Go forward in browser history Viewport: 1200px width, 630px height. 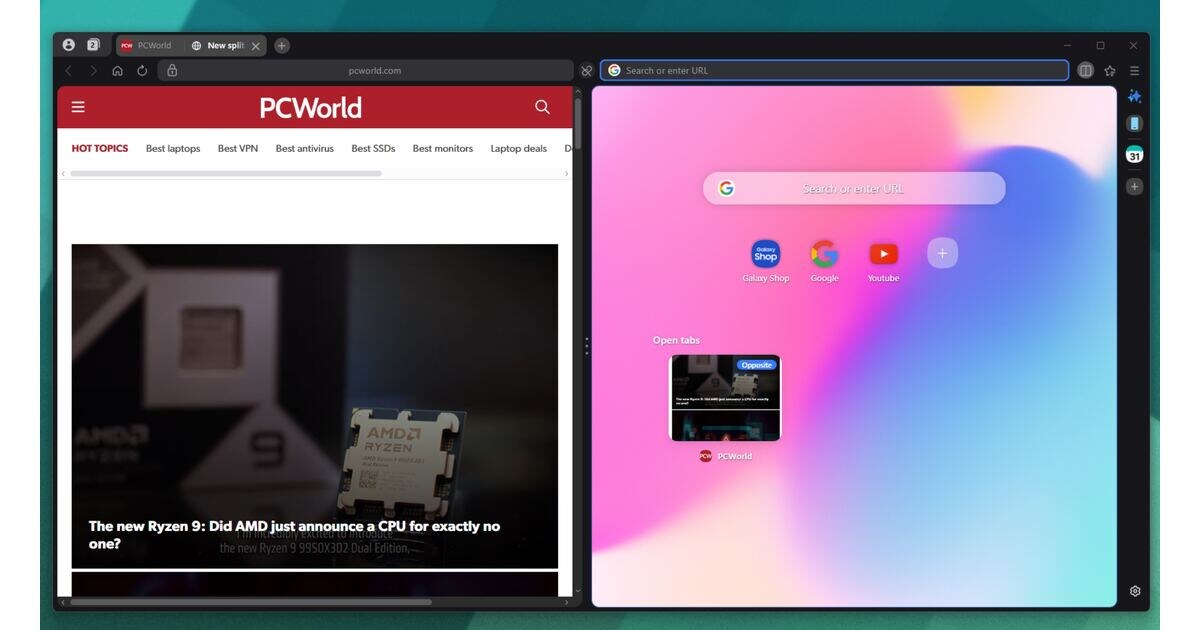coord(93,71)
